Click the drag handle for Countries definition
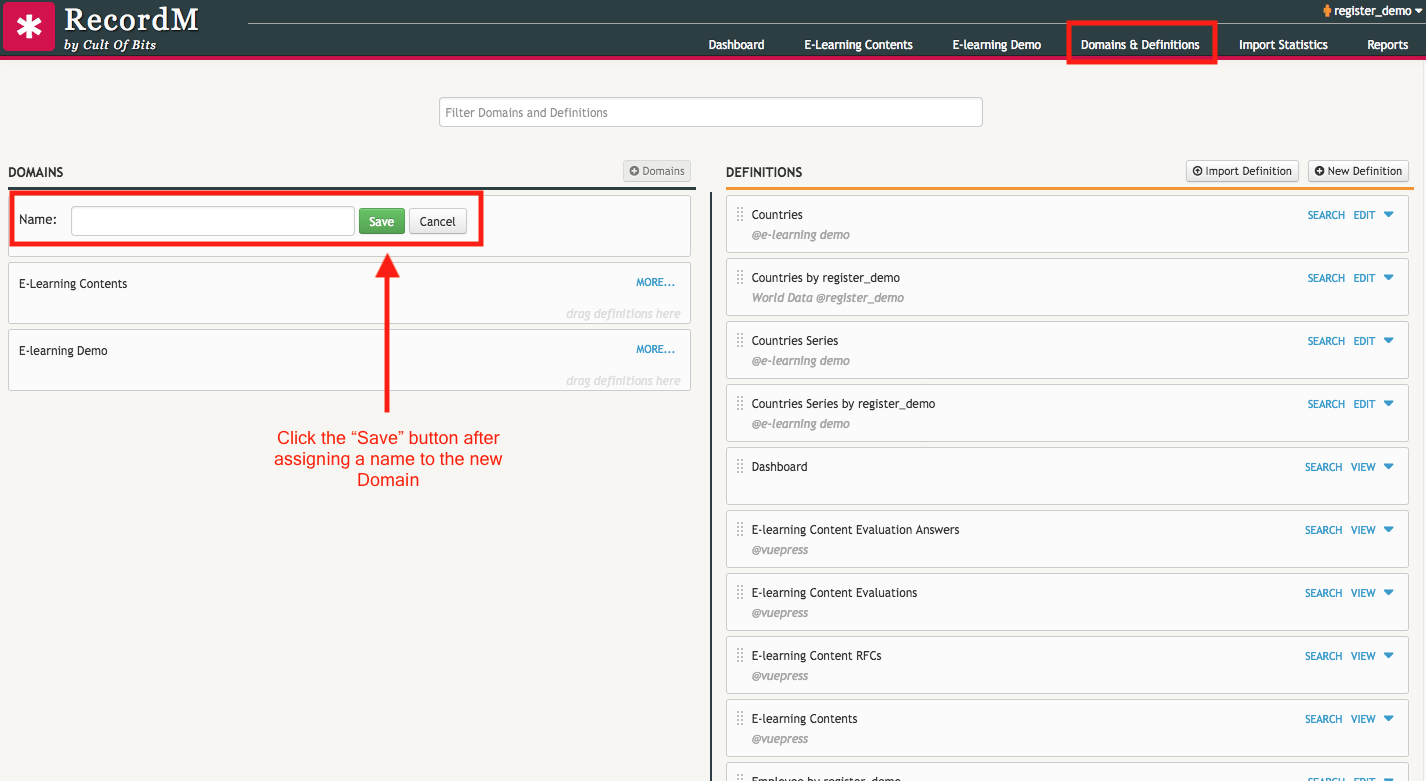The width and height of the screenshot is (1426, 781). [740, 215]
